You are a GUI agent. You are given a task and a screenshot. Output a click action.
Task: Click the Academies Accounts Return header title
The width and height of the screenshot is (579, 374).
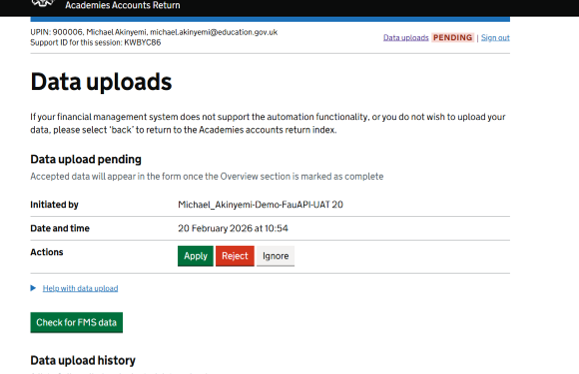click(123, 5)
